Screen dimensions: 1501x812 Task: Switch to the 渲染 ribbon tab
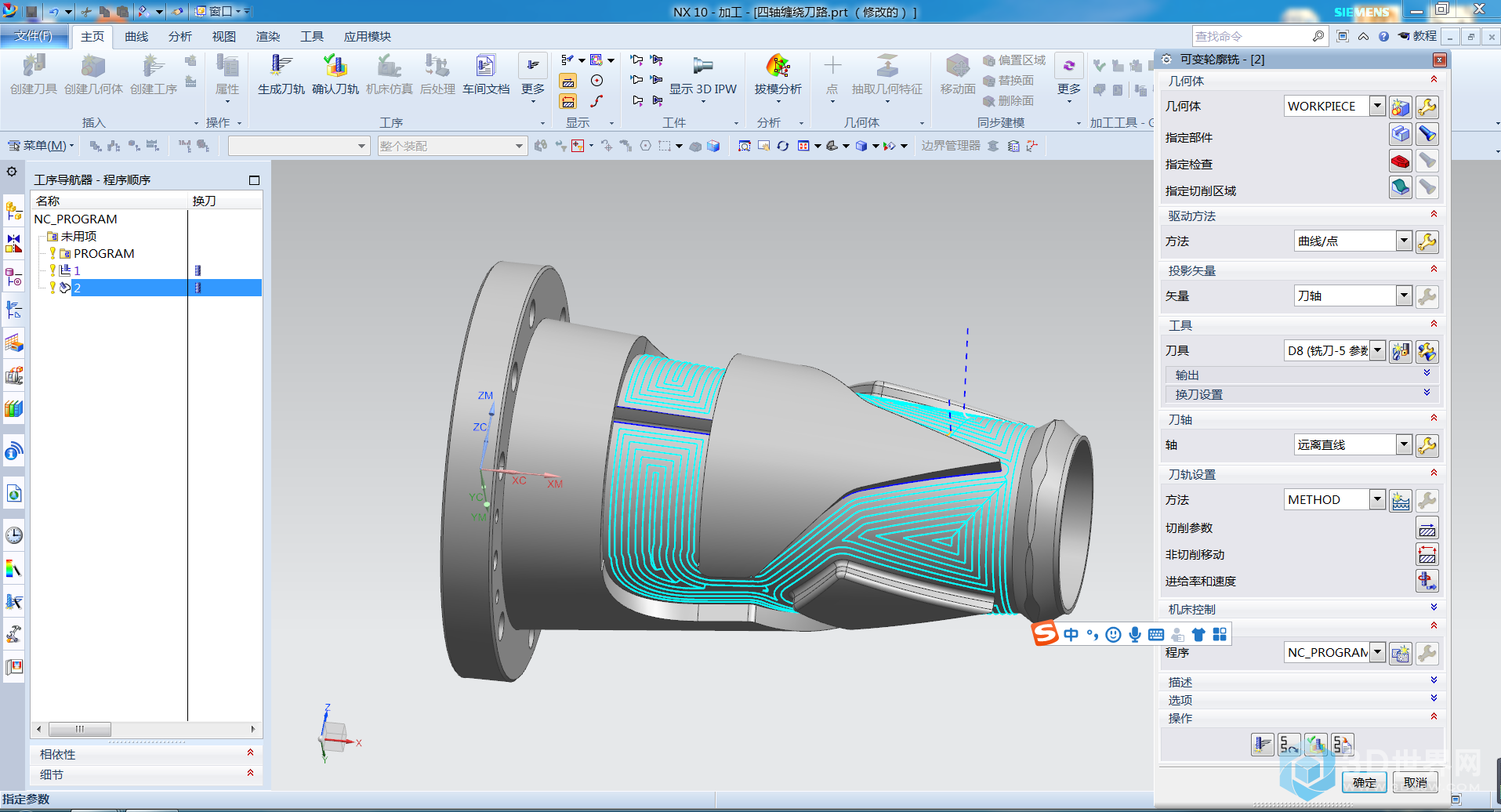tap(268, 37)
